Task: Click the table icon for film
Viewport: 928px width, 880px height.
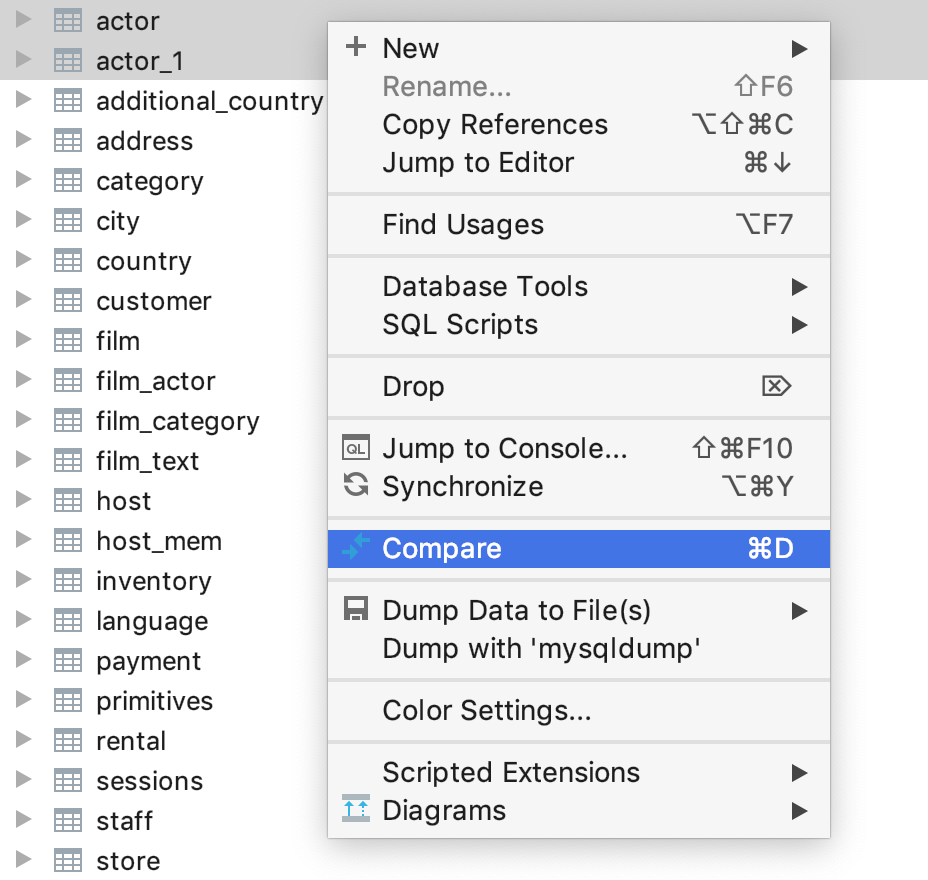Action: click(68, 340)
